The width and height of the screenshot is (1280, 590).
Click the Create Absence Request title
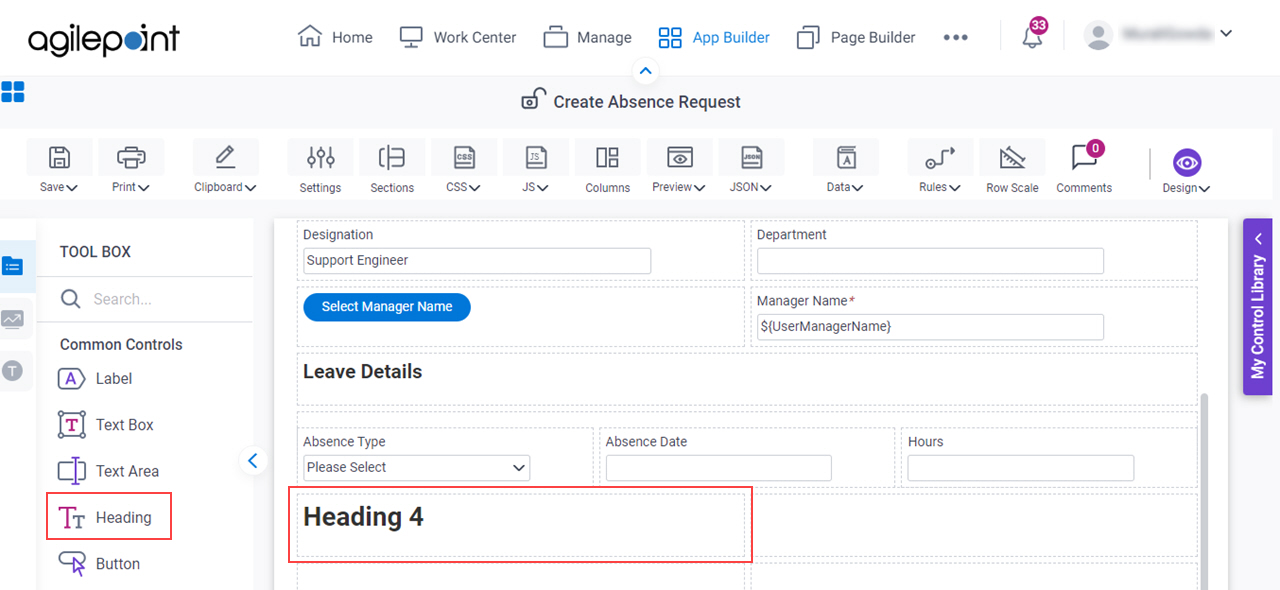tap(647, 102)
